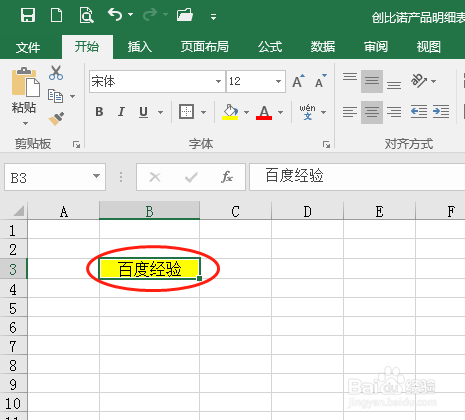Screen dimensions: 465x420
Task: Apply cell borders button
Action: point(186,112)
